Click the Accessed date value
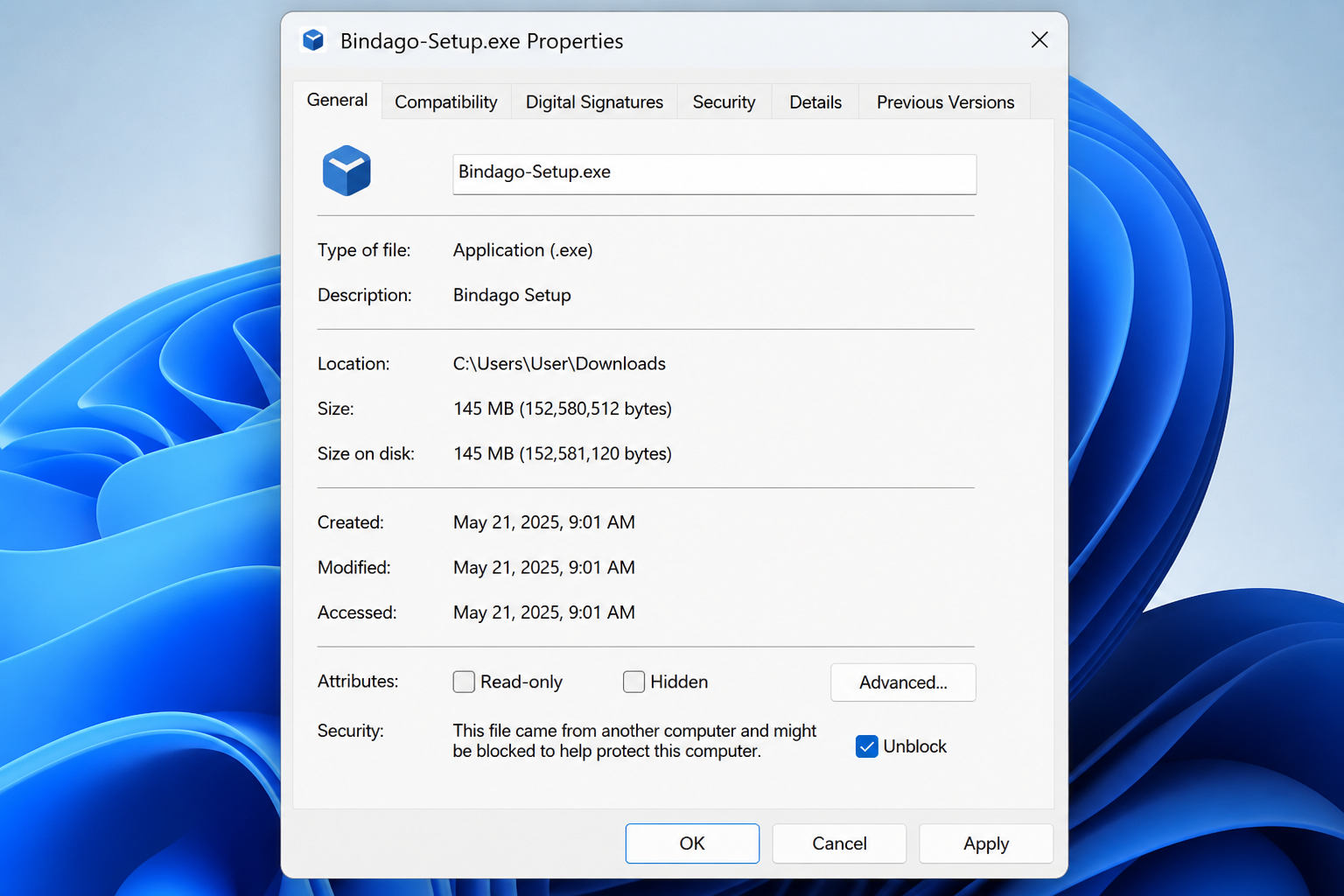The image size is (1344, 896). coord(544,612)
